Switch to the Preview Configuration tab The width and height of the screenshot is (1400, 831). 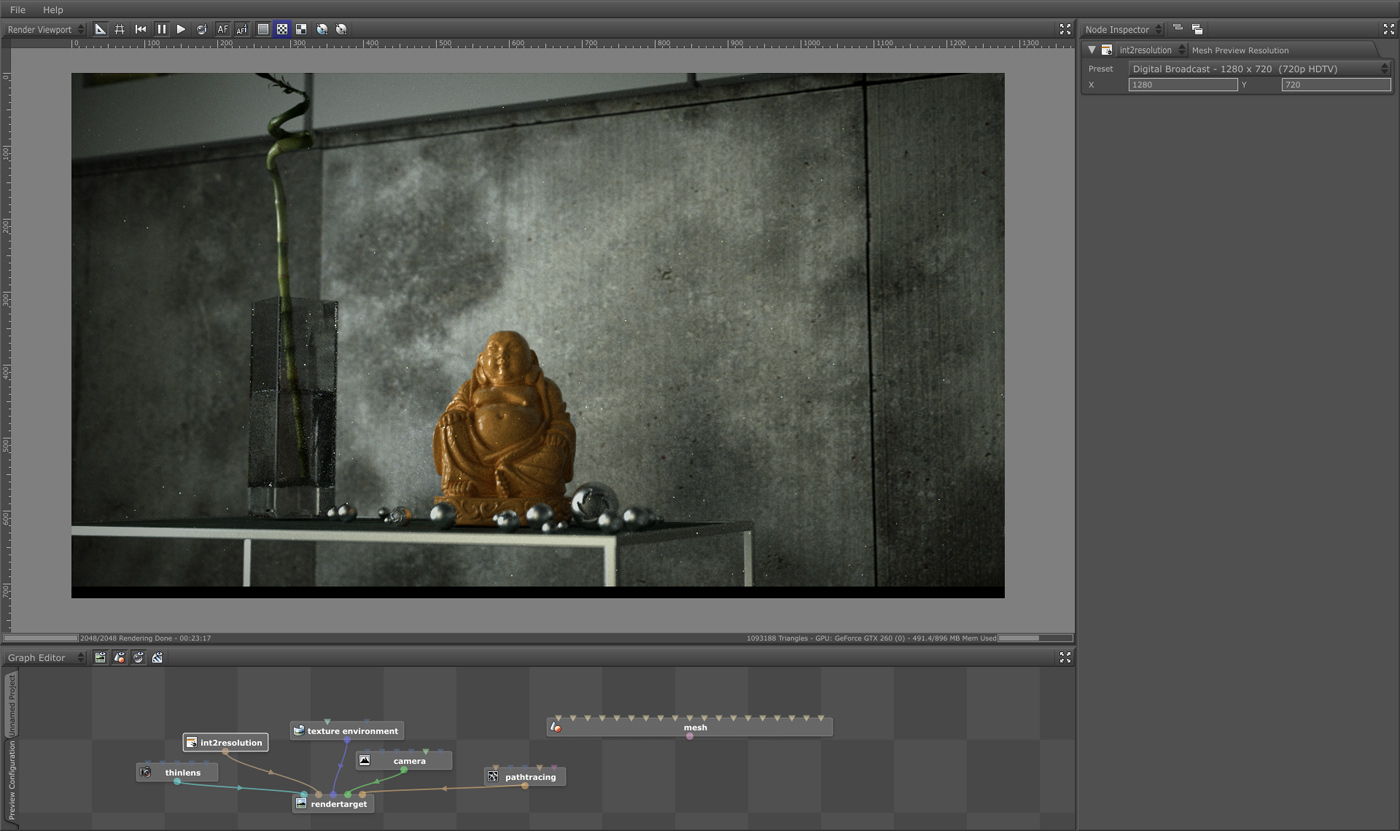point(12,780)
